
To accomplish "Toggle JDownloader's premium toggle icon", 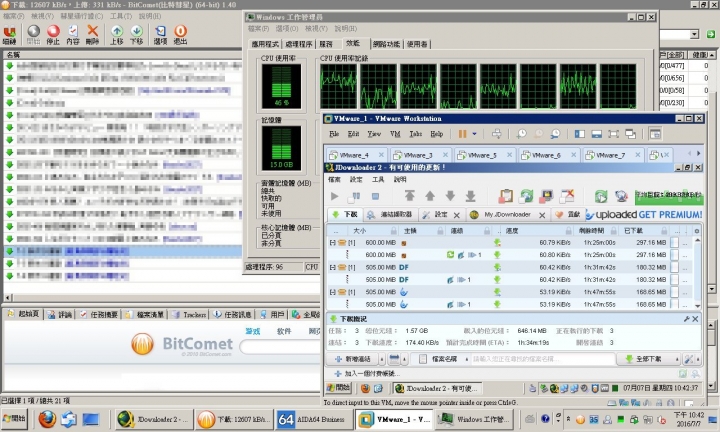I will click(x=546, y=196).
